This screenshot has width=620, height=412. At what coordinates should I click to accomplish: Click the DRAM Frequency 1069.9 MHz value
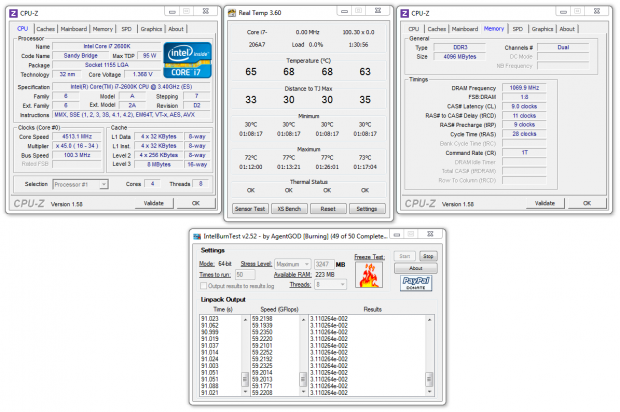(x=524, y=88)
